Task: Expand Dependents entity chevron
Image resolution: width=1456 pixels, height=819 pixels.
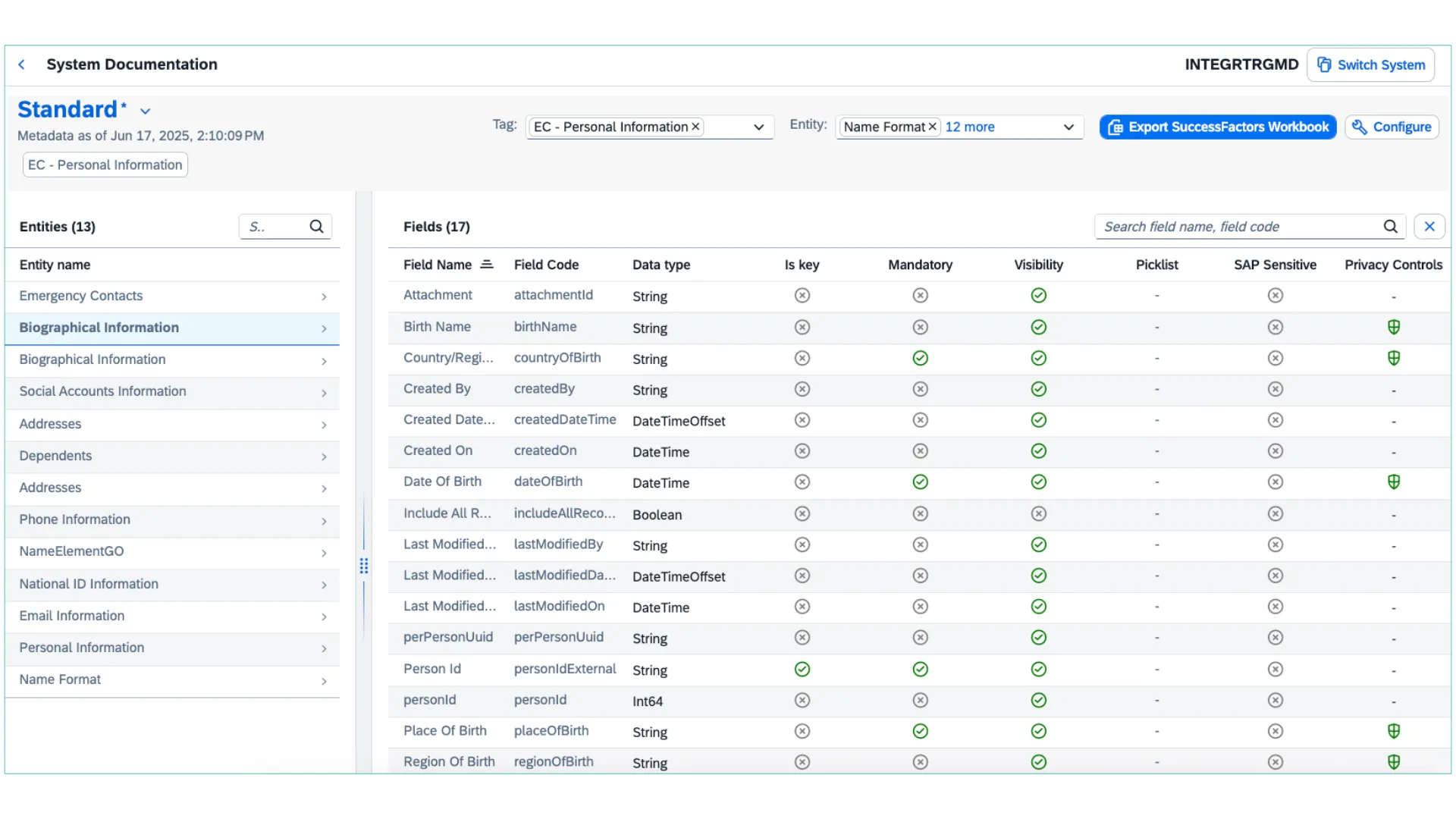Action: pyautogui.click(x=324, y=457)
